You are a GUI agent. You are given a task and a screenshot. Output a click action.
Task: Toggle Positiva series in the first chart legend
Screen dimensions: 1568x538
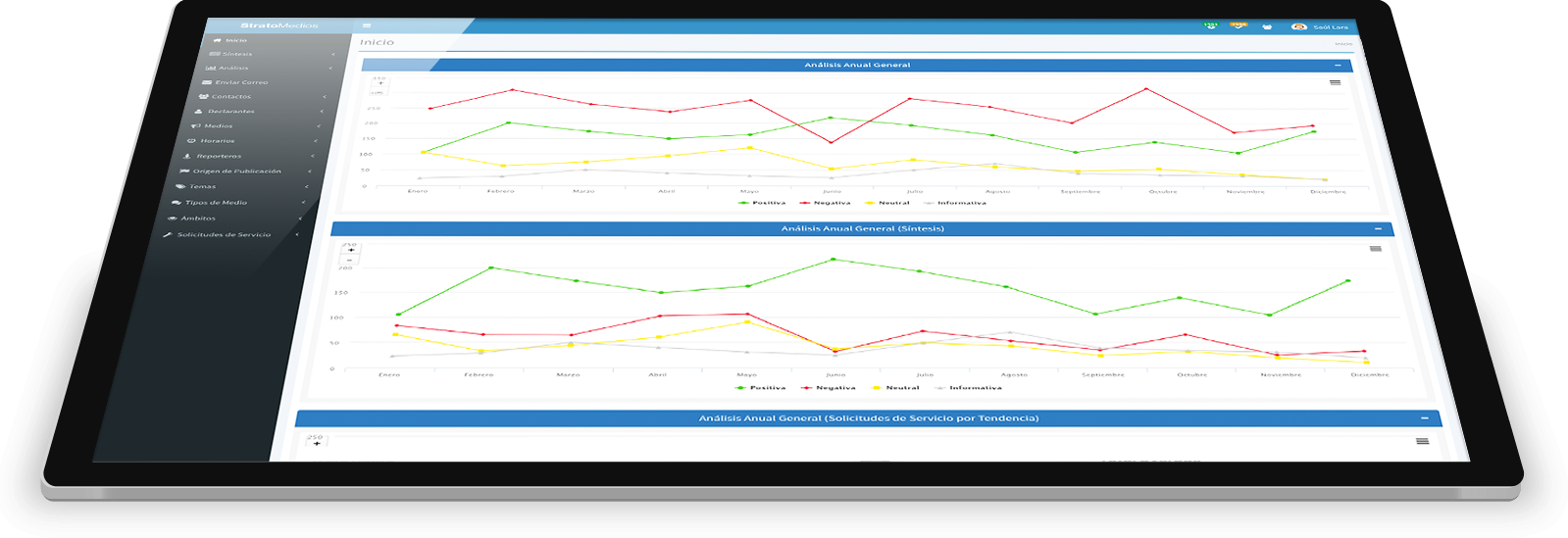pos(762,203)
